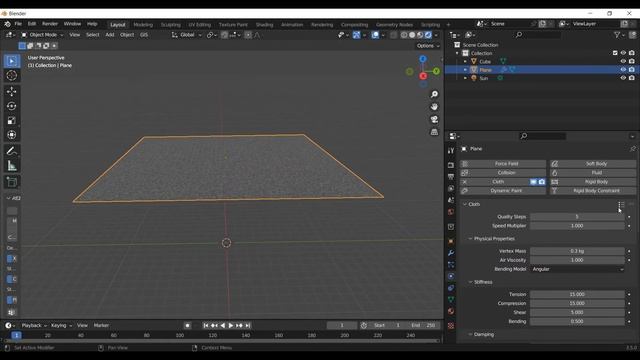
Task: Select the Transform tool
Action: [x=12, y=135]
